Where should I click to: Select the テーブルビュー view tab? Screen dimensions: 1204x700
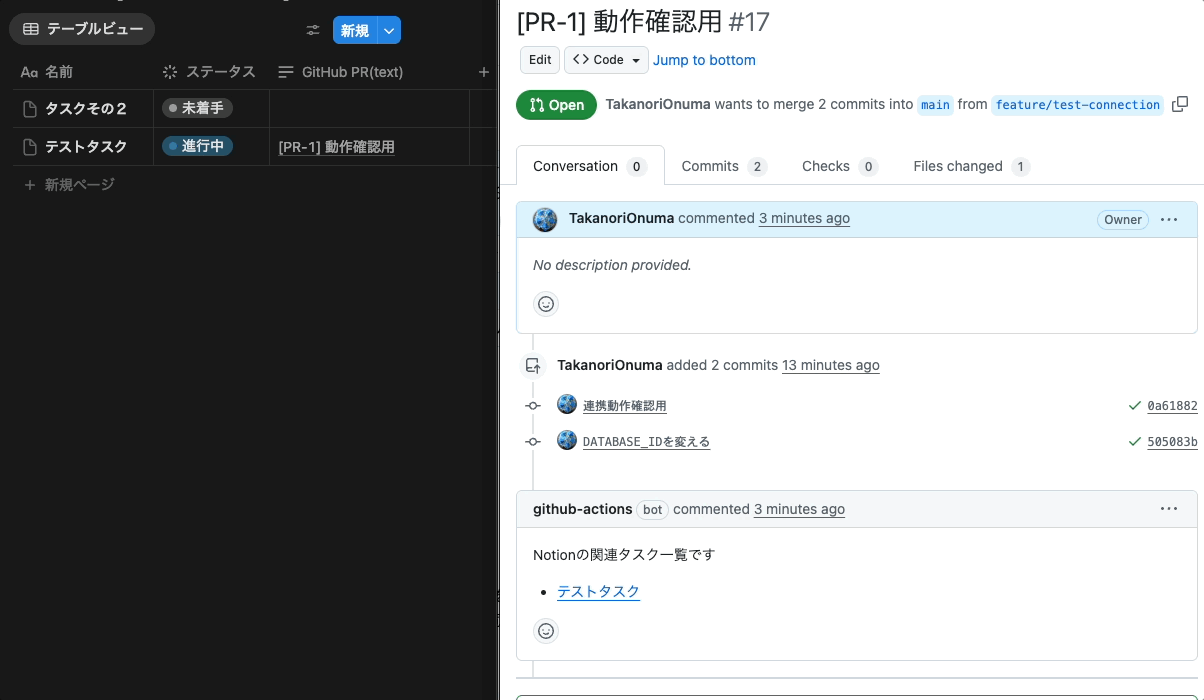[x=83, y=29]
